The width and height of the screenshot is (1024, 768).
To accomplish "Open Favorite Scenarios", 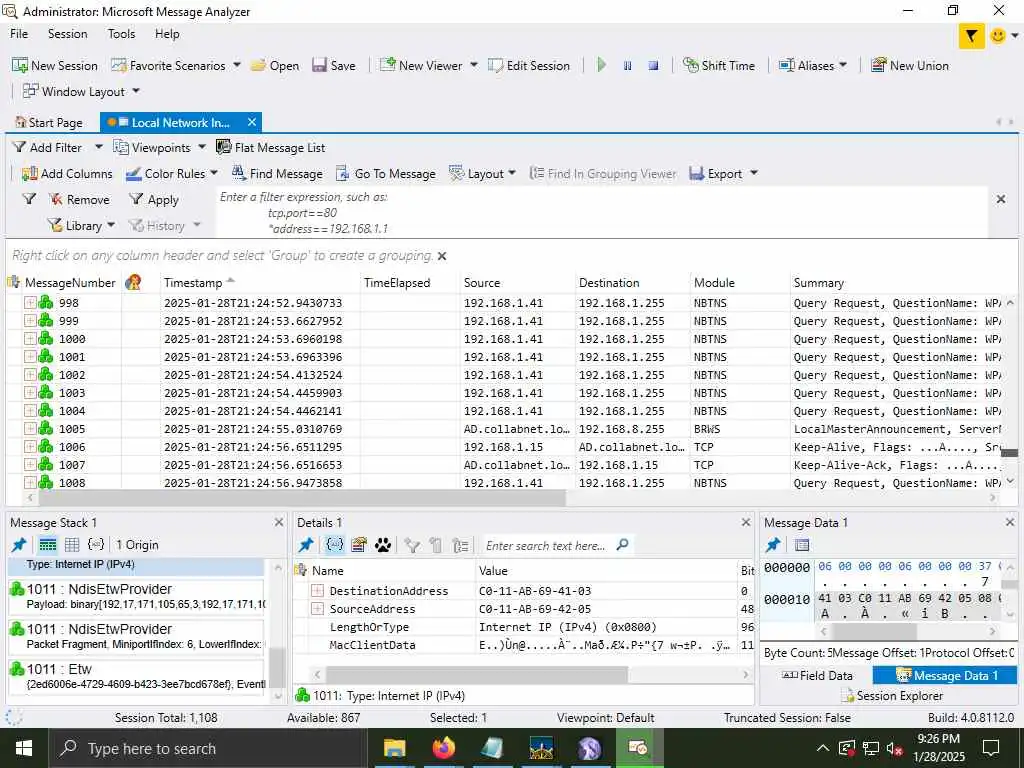I will coord(169,65).
